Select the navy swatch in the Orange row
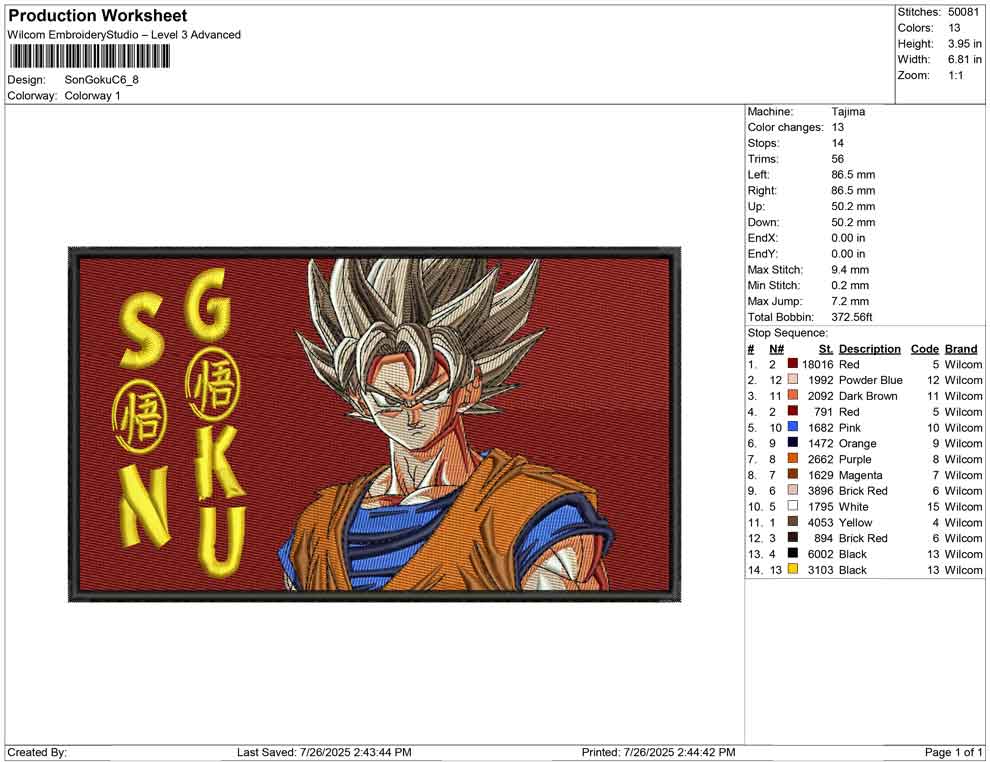990x762 pixels. click(x=792, y=443)
